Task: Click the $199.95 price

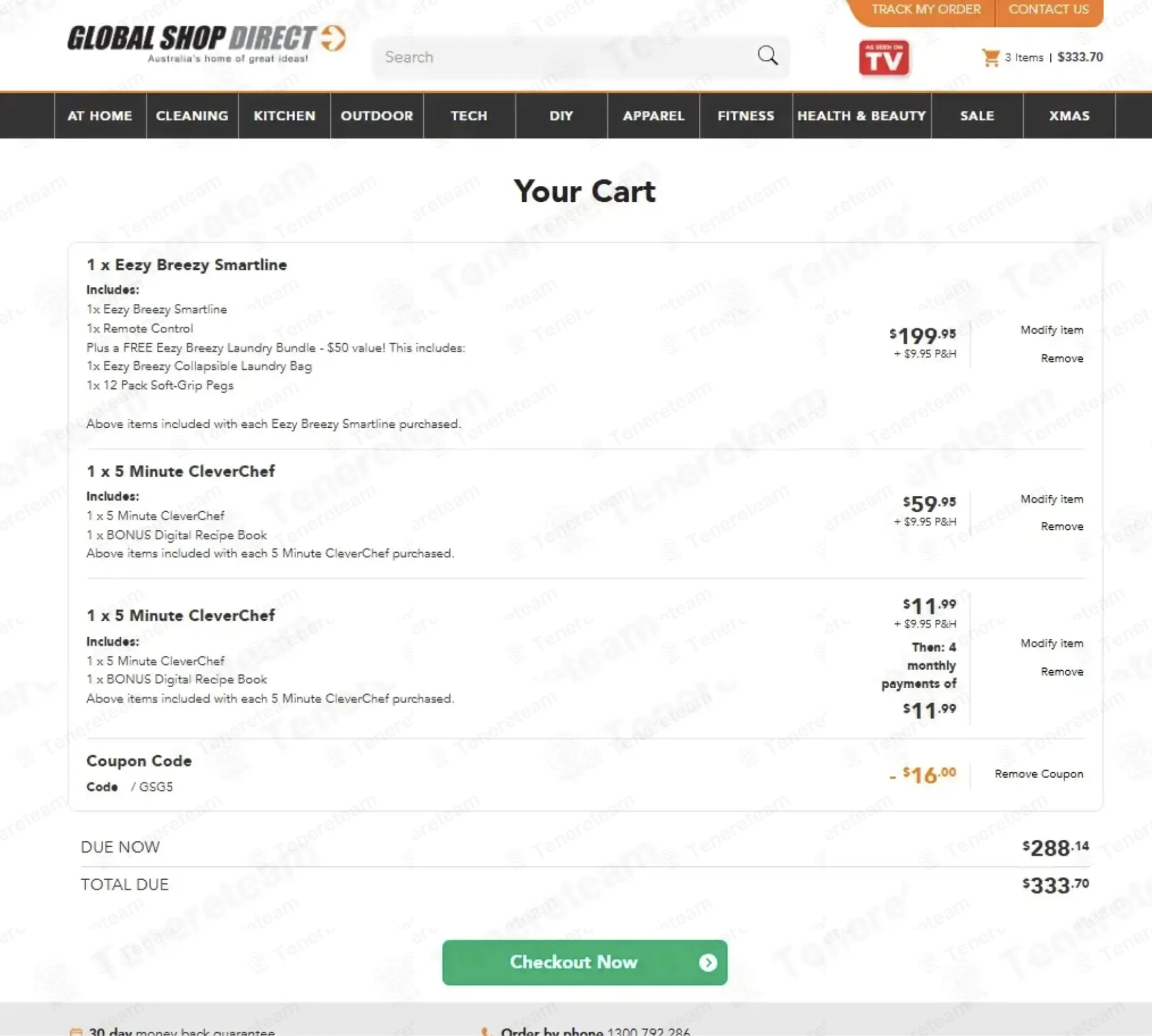Action: click(x=922, y=335)
